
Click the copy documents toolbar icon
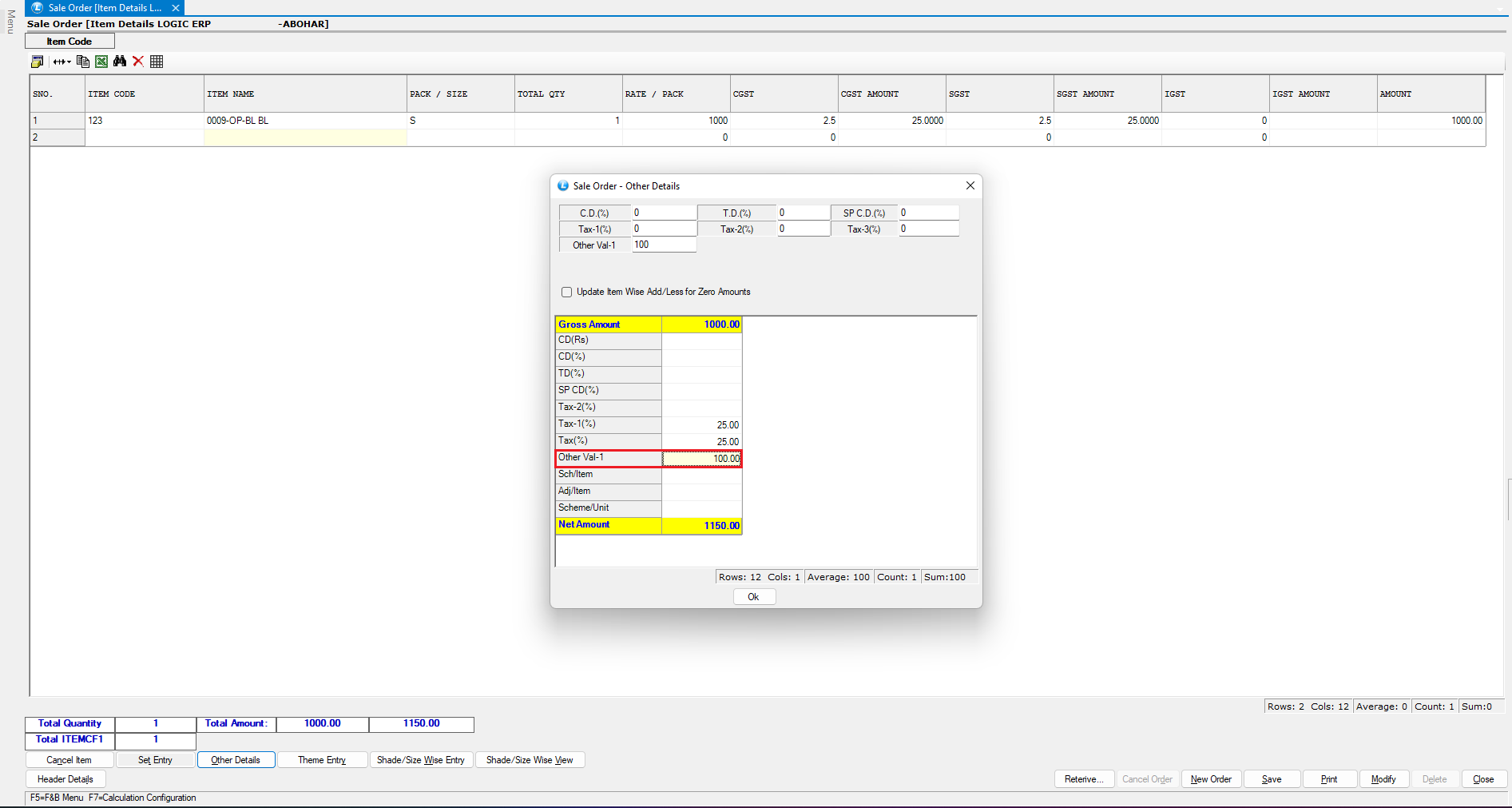(83, 62)
